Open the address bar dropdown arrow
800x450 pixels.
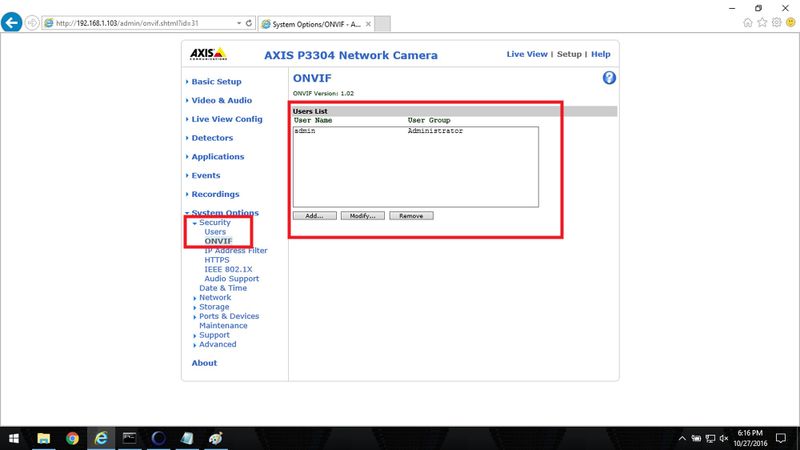239,23
